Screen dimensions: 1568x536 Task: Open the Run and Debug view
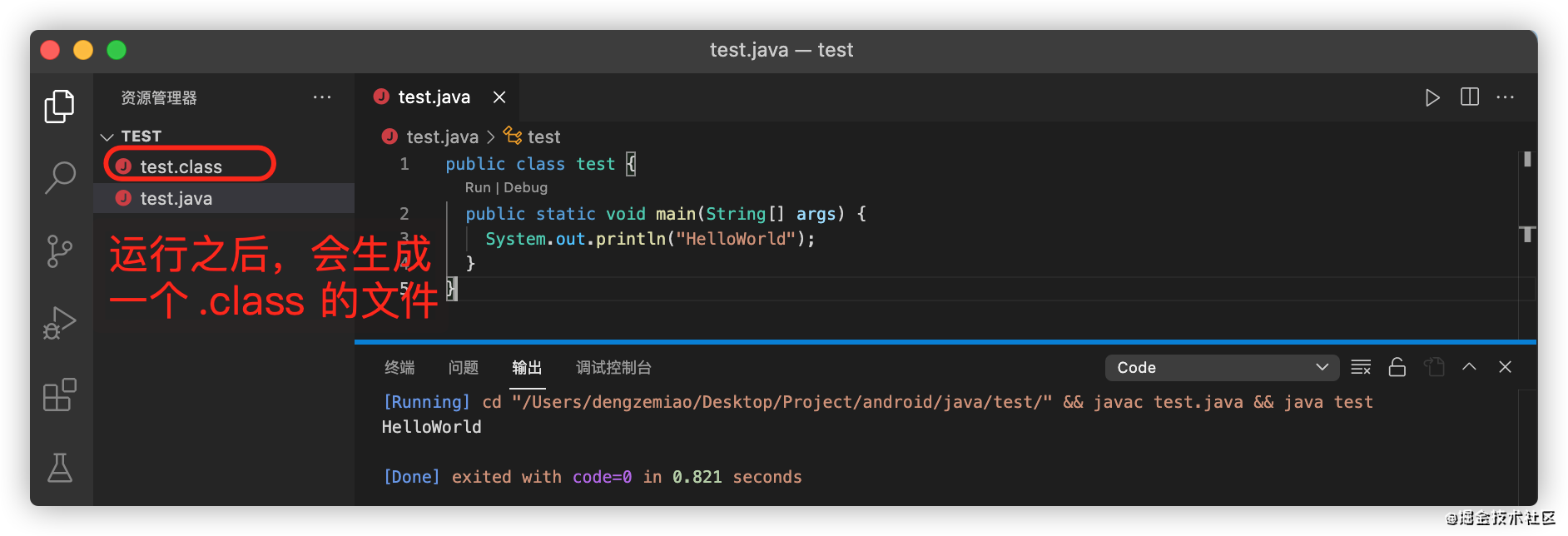click(59, 323)
